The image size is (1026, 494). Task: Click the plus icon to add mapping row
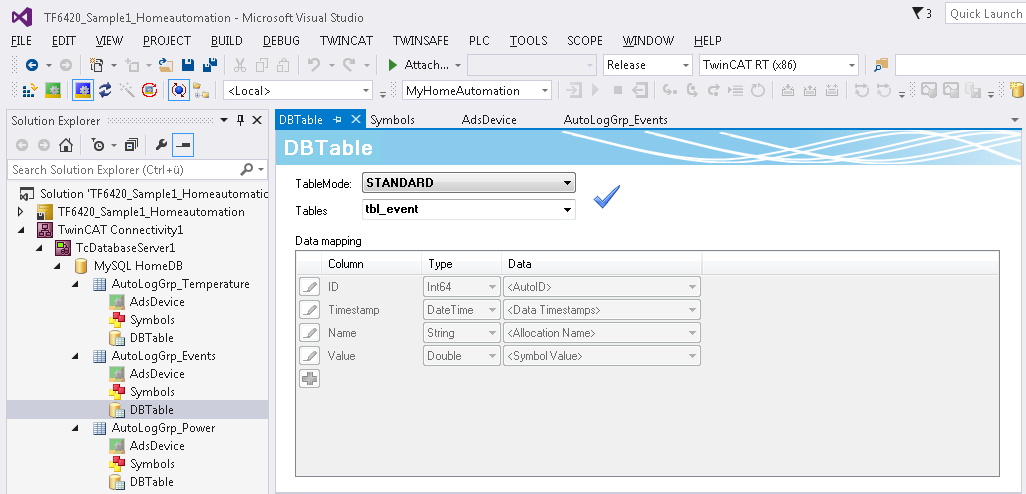309,378
